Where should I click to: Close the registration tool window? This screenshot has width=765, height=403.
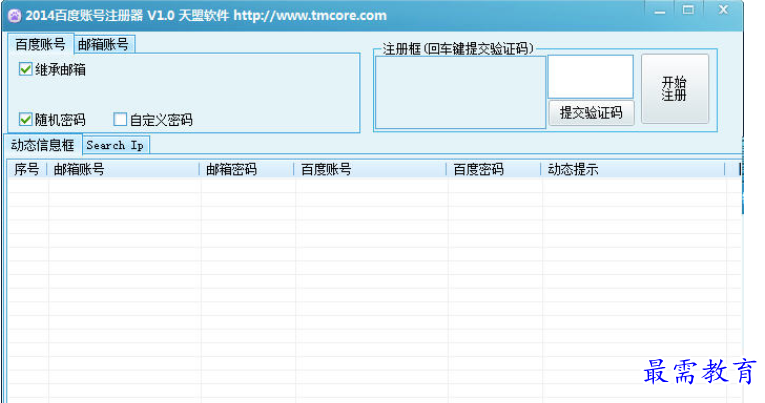click(x=723, y=10)
